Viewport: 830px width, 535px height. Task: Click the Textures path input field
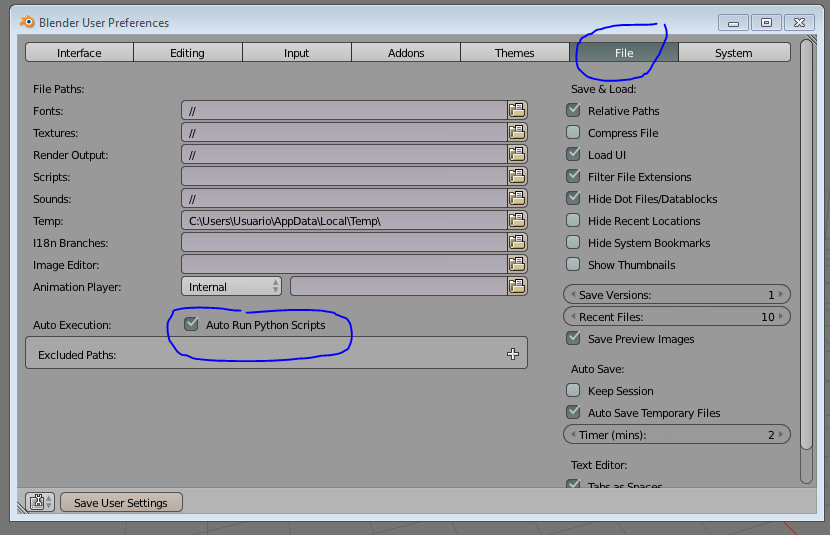[x=344, y=132]
